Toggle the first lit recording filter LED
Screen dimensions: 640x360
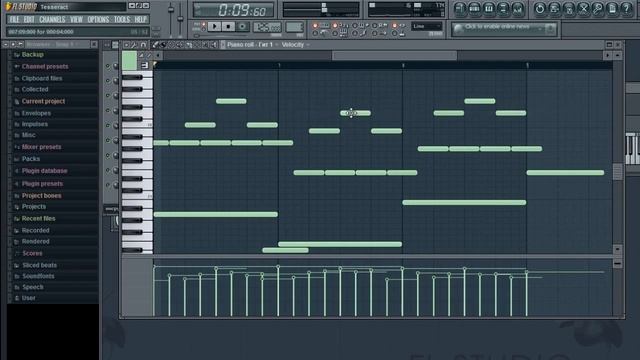(x=315, y=26)
